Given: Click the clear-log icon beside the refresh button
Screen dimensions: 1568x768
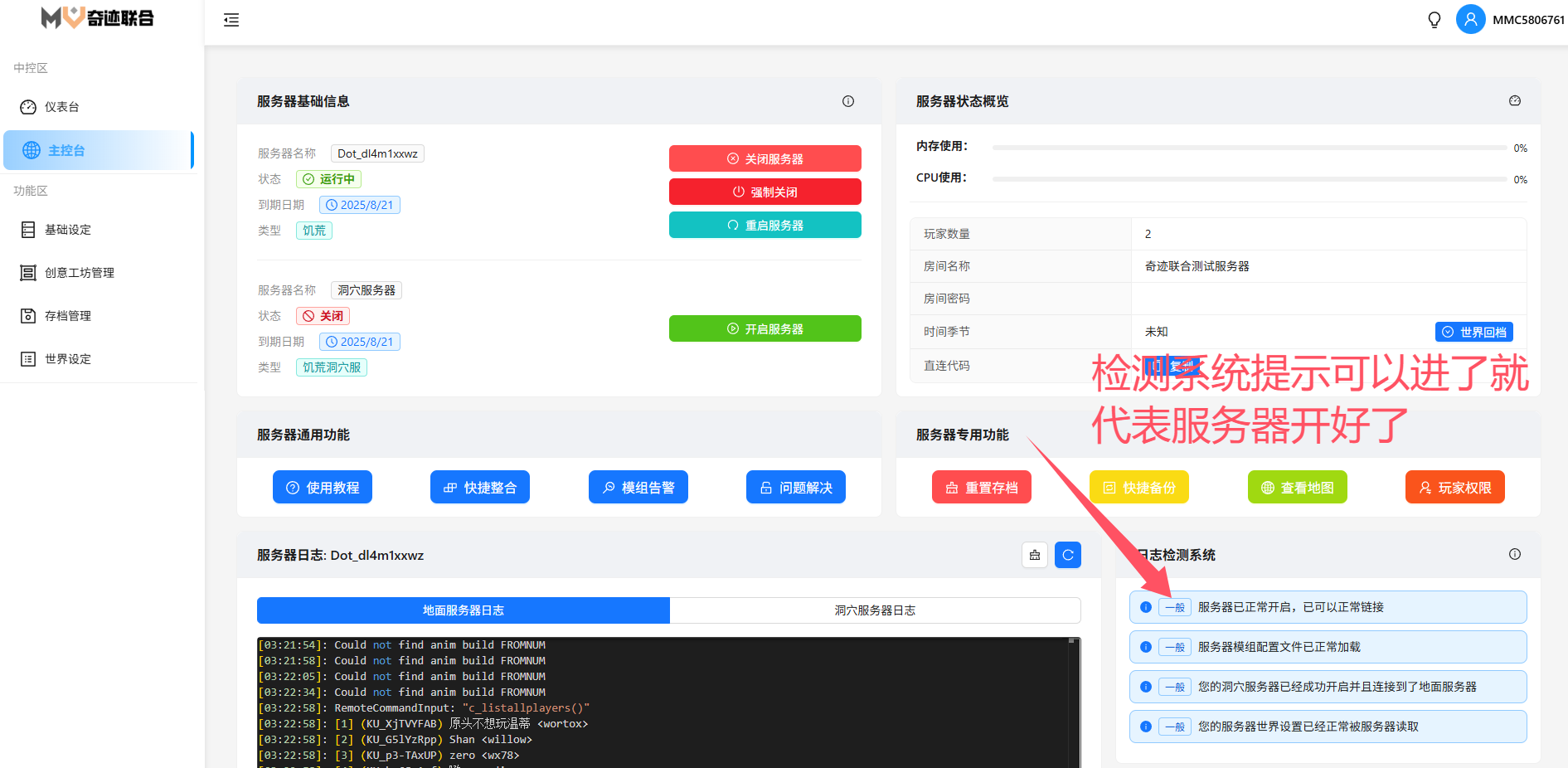Looking at the screenshot, I should click(x=1034, y=555).
